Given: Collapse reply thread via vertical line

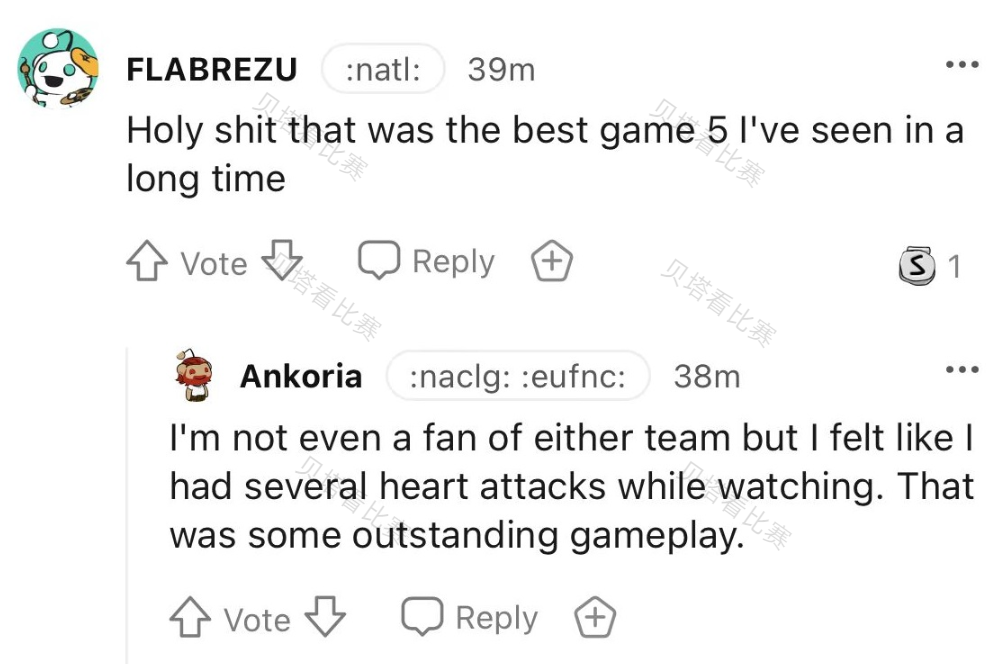Looking at the screenshot, I should point(127,500).
